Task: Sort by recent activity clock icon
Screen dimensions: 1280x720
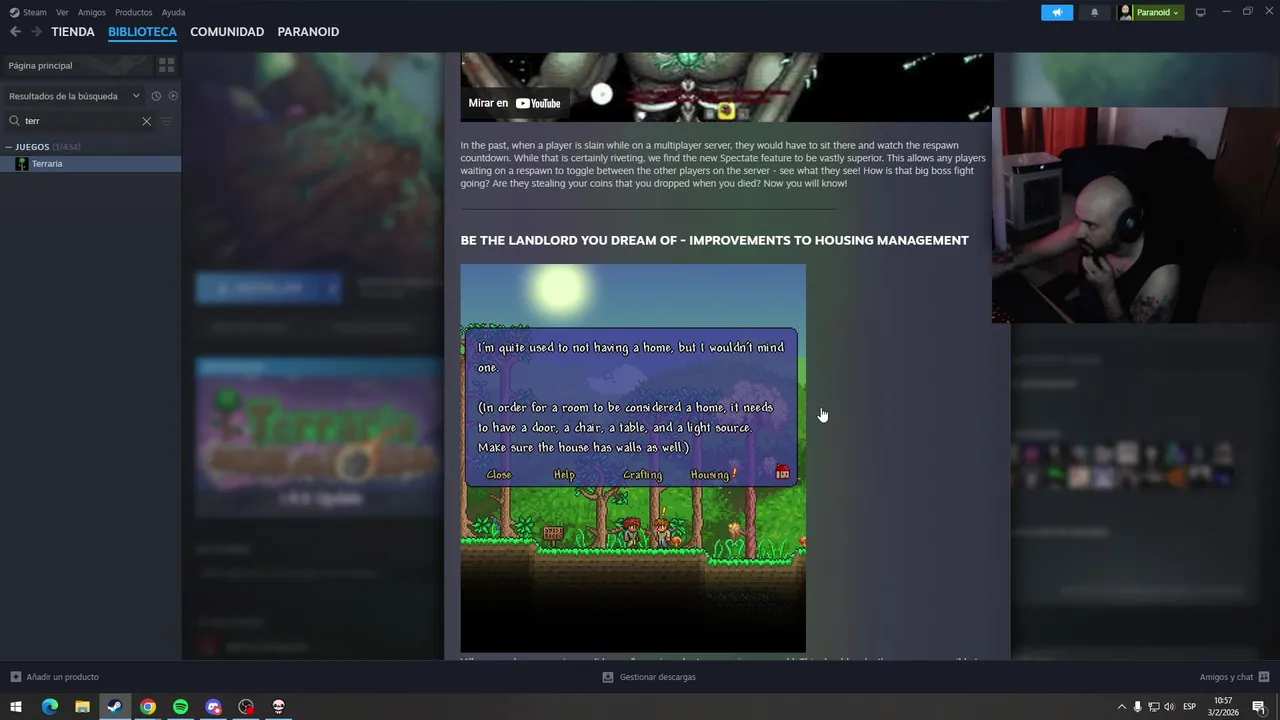Action: click(x=156, y=96)
